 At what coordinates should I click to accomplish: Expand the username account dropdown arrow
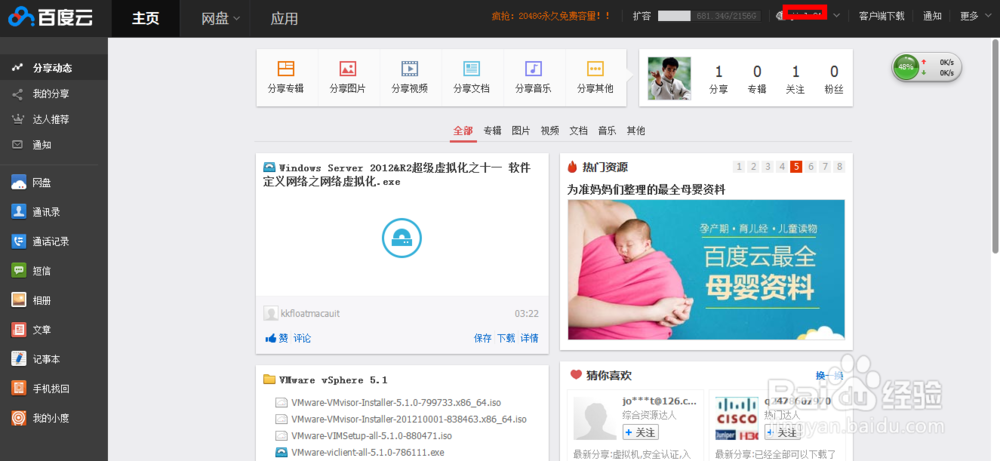[836, 16]
